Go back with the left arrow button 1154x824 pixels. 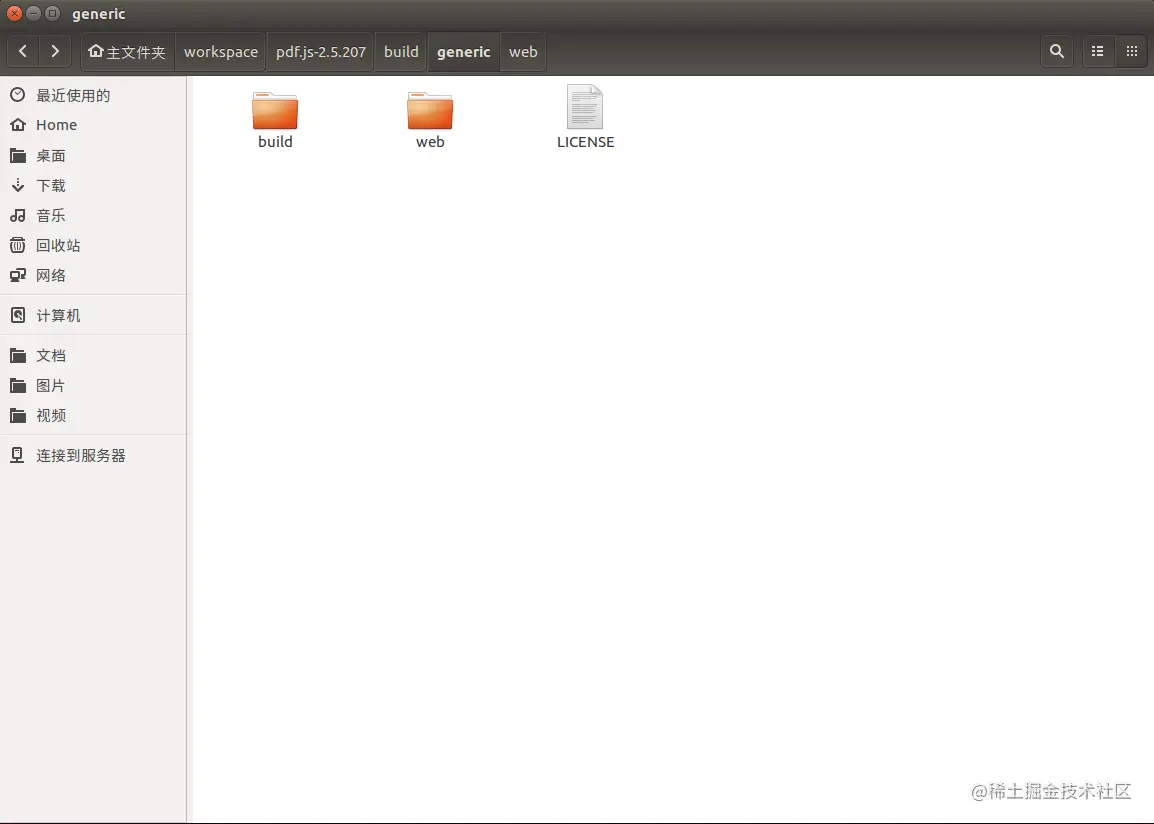[x=23, y=52]
